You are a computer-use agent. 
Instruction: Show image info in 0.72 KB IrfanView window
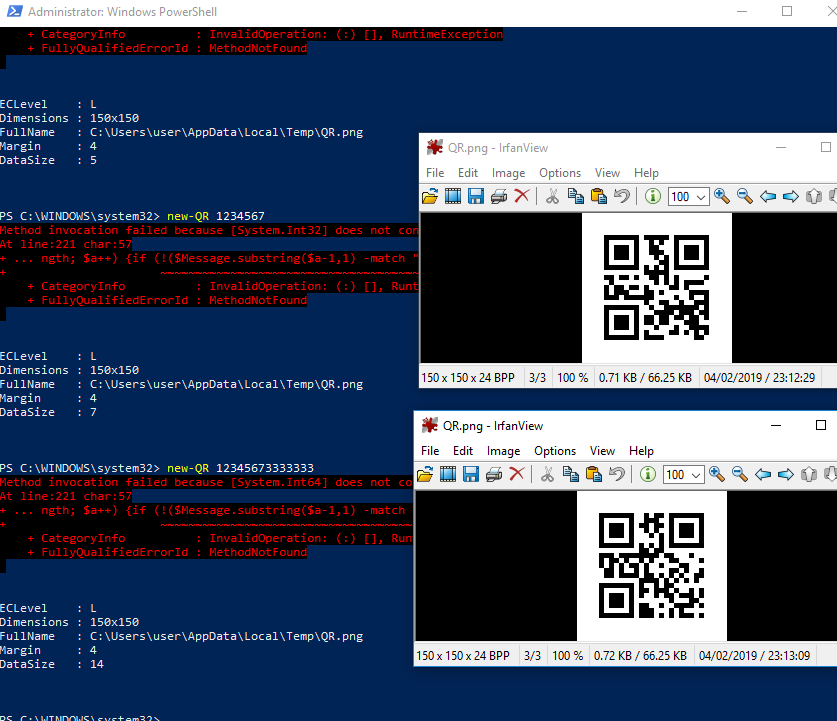[x=648, y=474]
